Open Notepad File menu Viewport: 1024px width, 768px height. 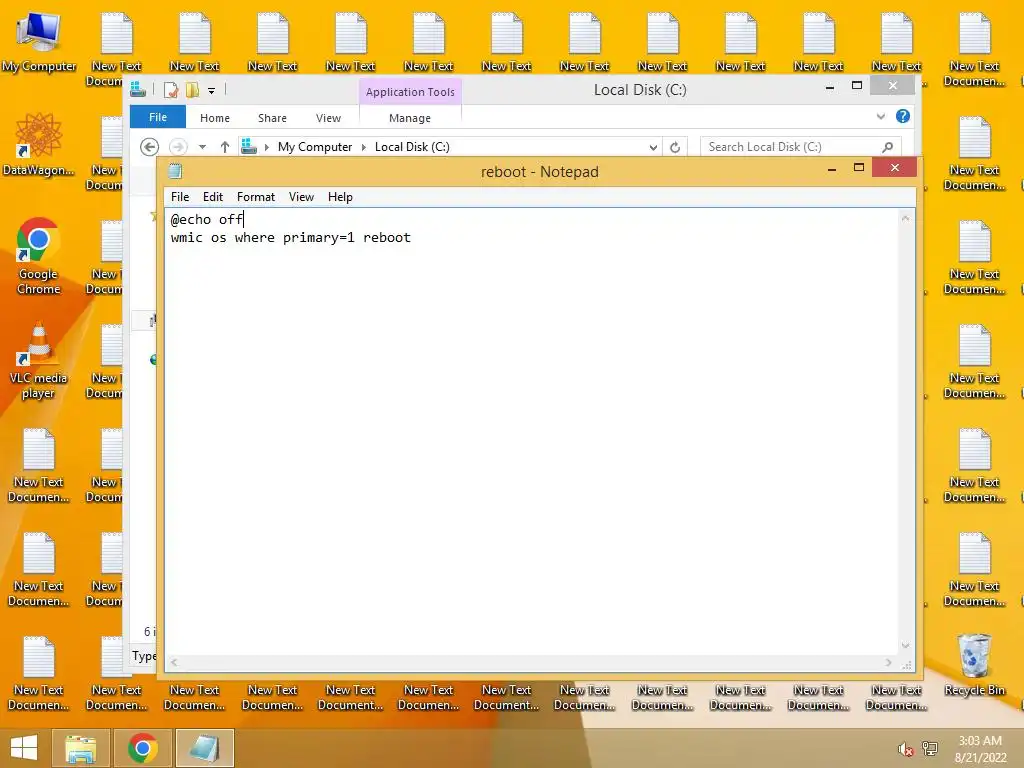pyautogui.click(x=180, y=197)
